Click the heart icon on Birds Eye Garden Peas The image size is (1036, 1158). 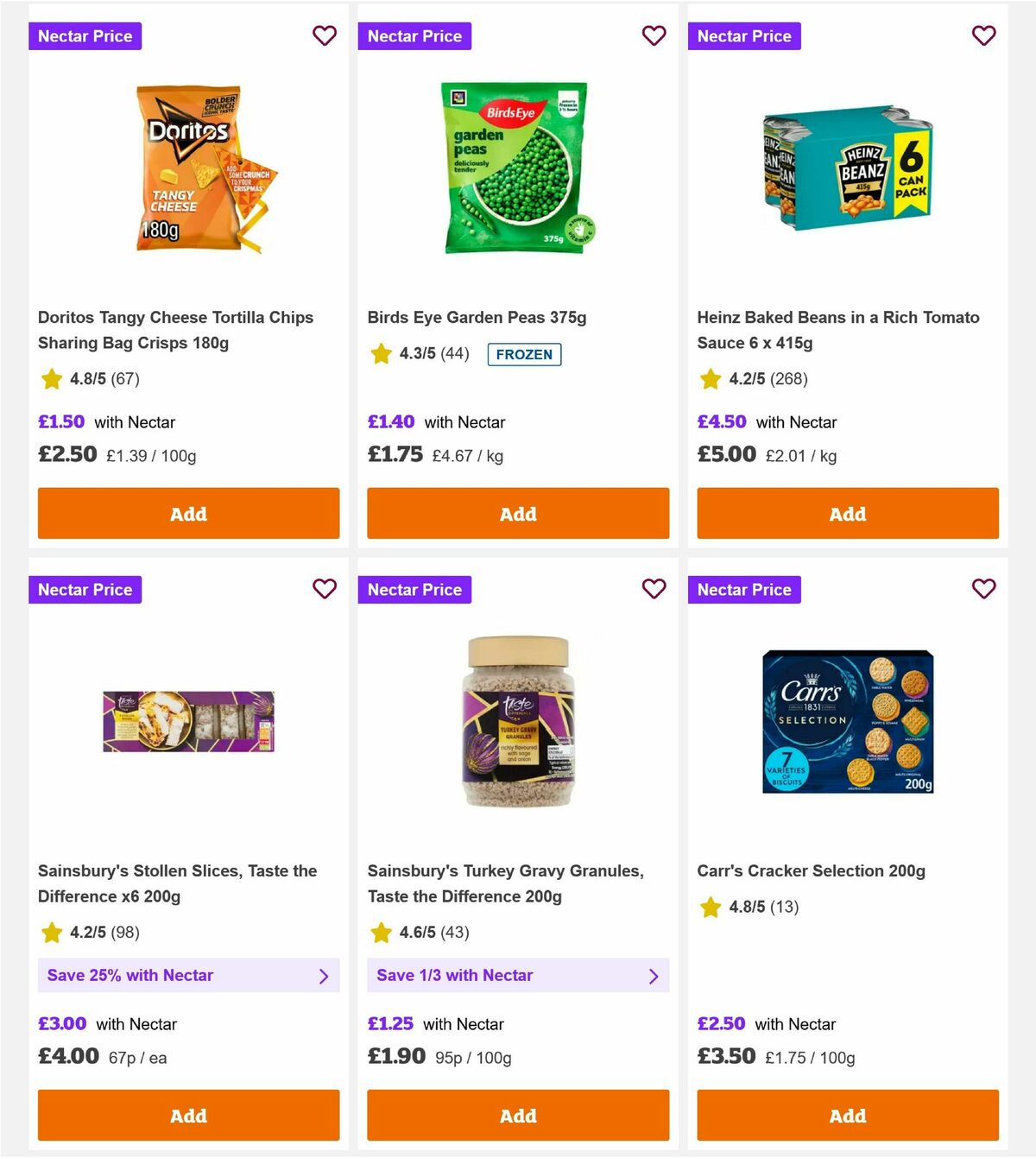tap(654, 36)
